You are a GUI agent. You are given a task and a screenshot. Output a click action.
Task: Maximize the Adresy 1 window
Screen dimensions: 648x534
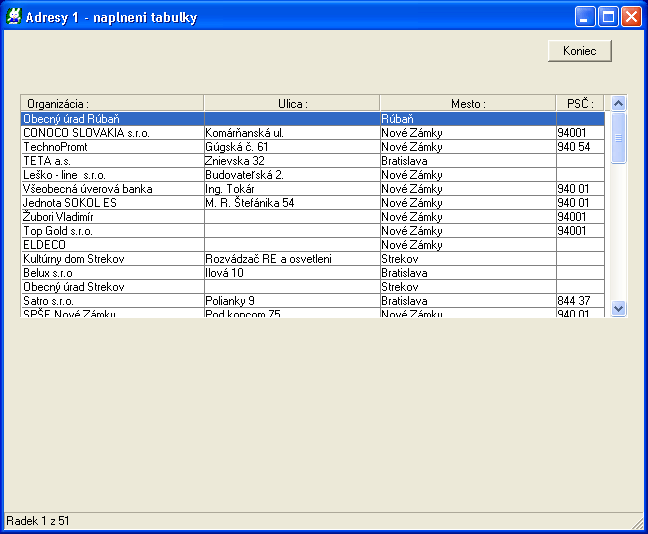[608, 17]
